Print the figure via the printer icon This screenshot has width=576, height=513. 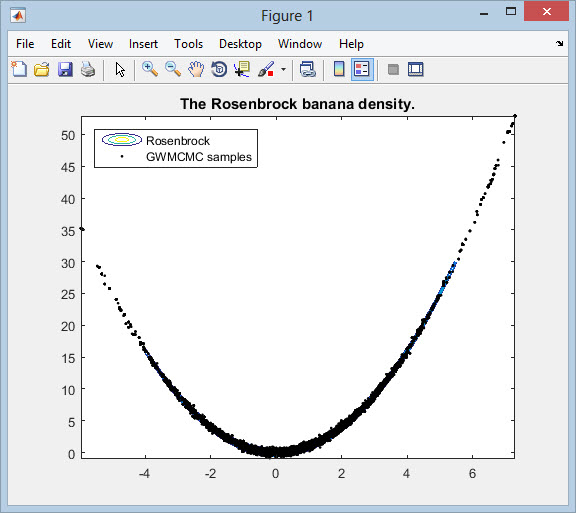[x=88, y=69]
